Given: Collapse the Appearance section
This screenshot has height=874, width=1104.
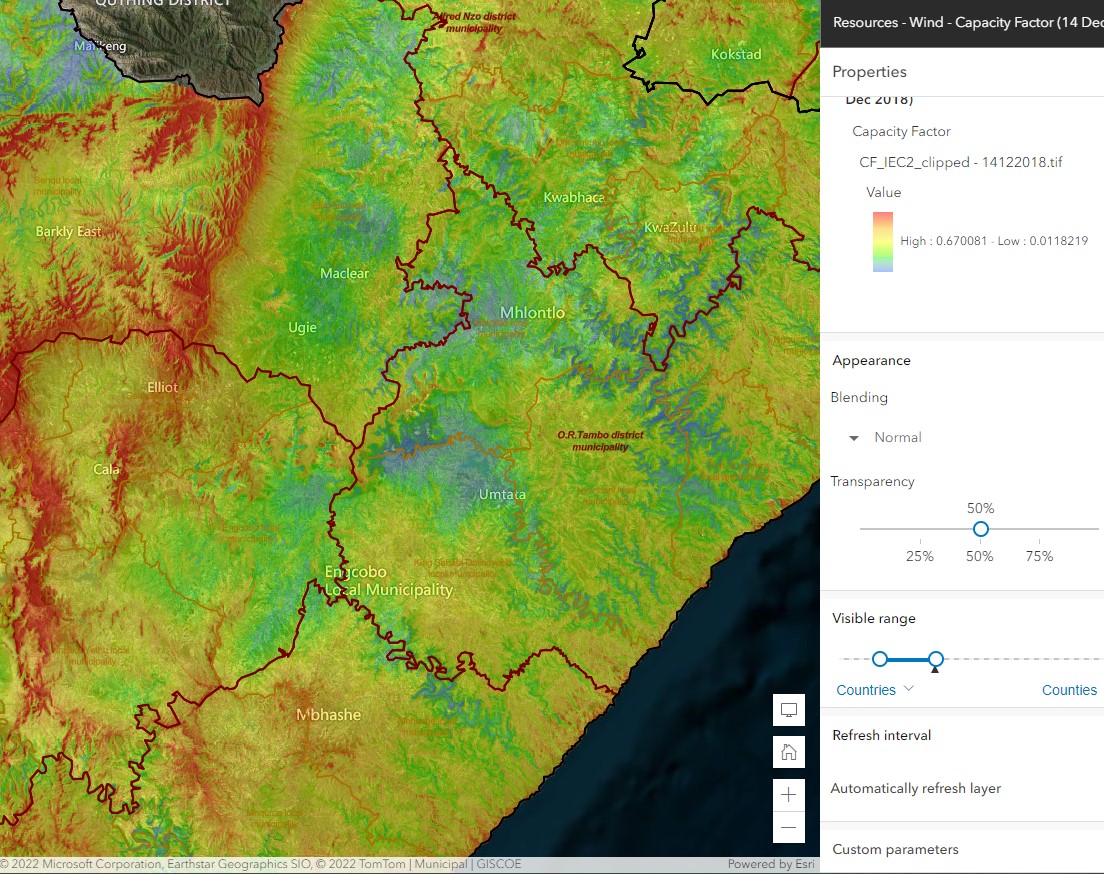Looking at the screenshot, I should (870, 360).
